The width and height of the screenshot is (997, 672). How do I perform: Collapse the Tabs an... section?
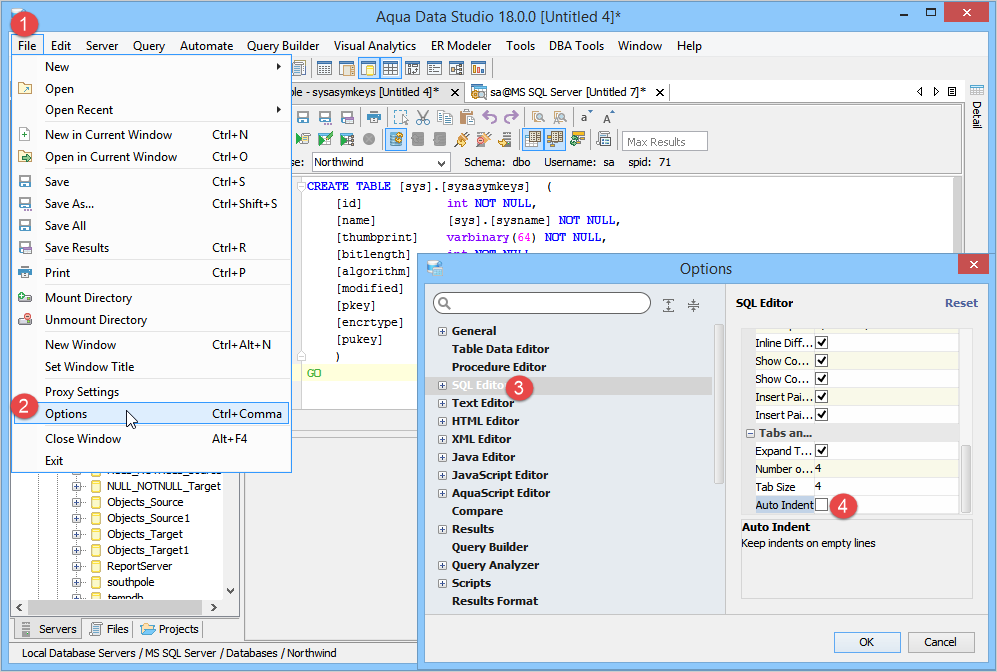click(750, 433)
